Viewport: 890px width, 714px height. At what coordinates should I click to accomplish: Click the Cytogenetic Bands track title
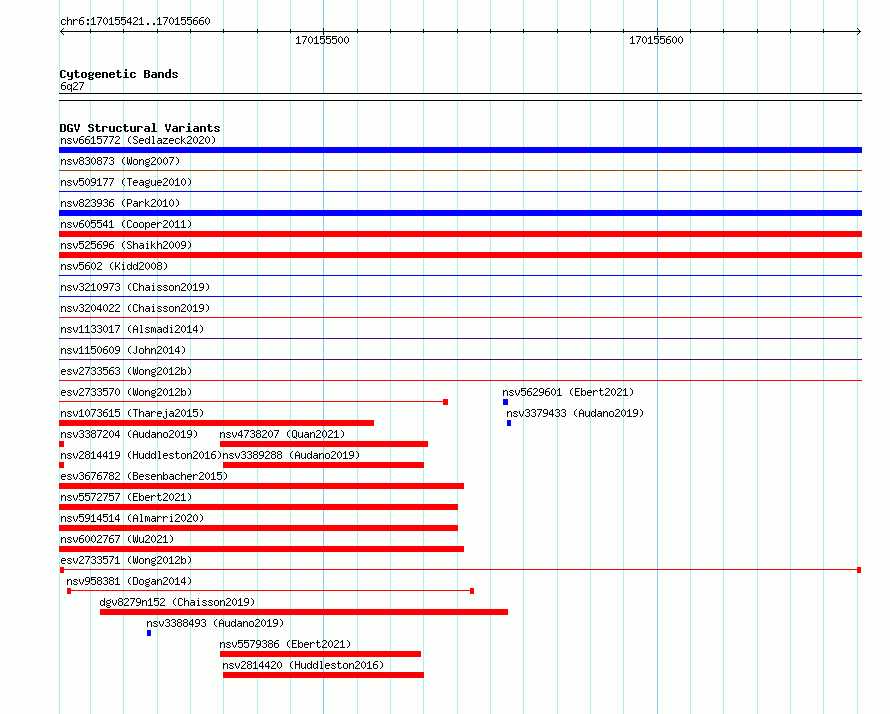coord(119,74)
